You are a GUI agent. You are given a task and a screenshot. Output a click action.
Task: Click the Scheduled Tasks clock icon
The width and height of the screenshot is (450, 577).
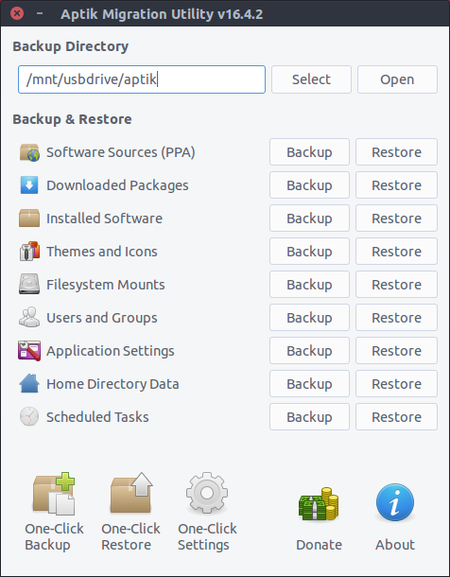[x=29, y=417]
